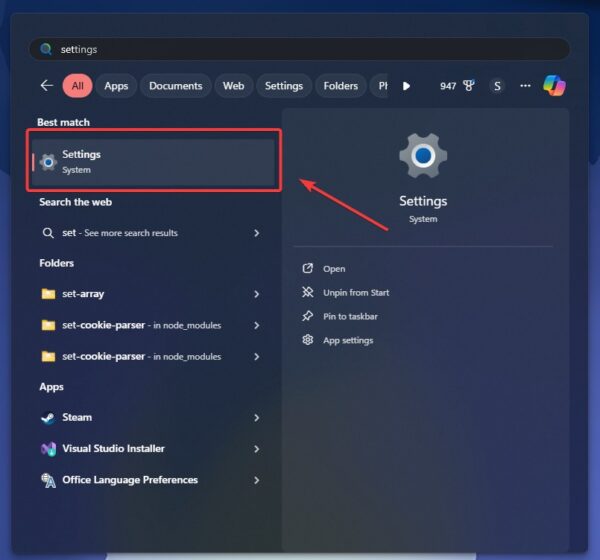Image resolution: width=600 pixels, height=560 pixels.
Task: Open the Copilot icon
Action: point(554,85)
